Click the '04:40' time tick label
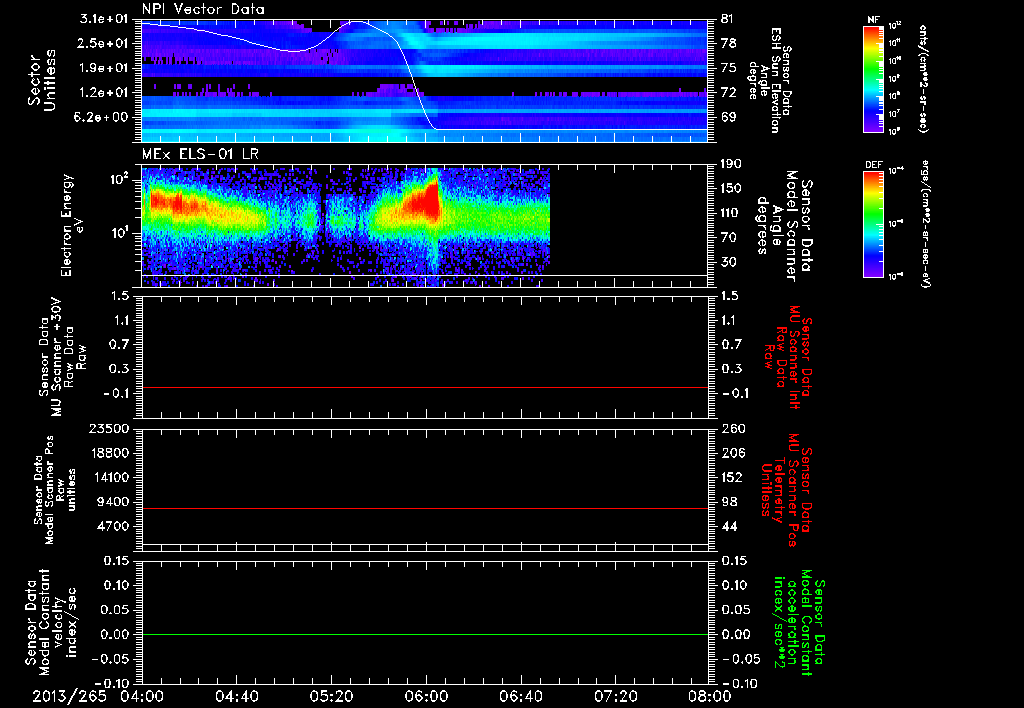The width and height of the screenshot is (1024, 708). point(236,696)
